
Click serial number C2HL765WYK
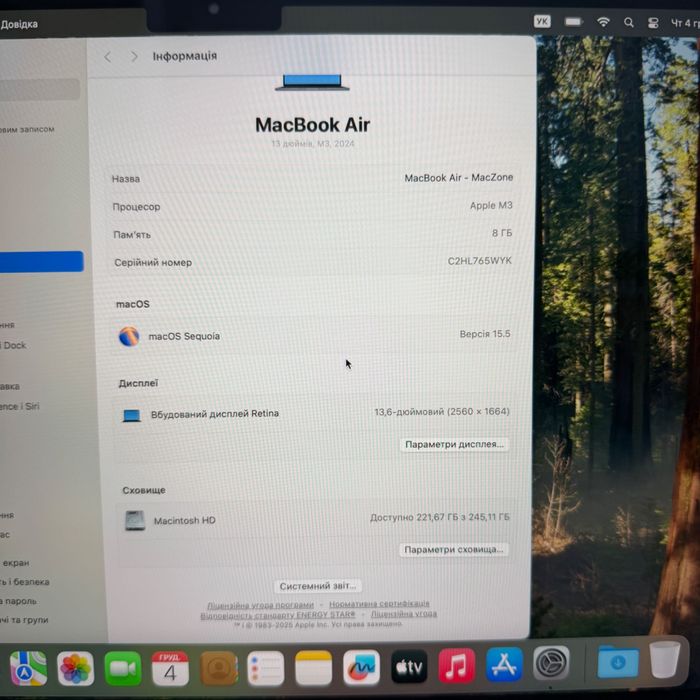[479, 261]
